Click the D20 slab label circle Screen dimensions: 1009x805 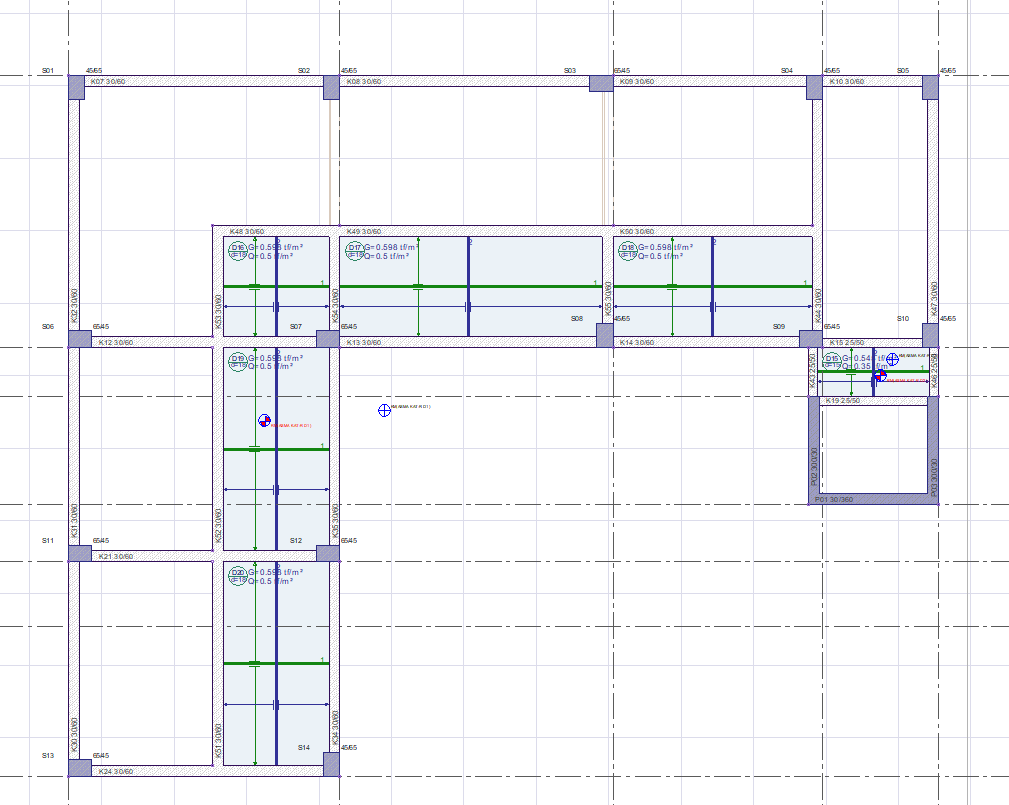pos(238,573)
